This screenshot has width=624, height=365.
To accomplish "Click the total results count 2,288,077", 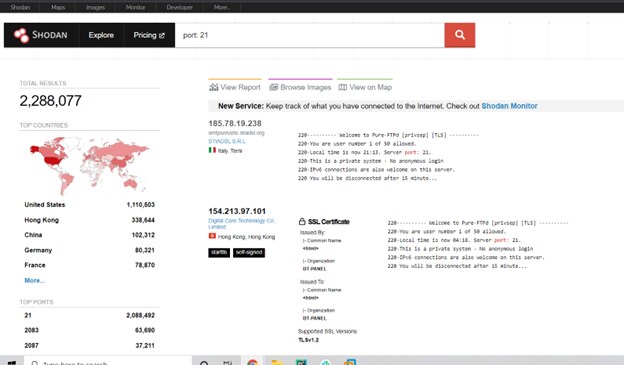I will [x=51, y=101].
